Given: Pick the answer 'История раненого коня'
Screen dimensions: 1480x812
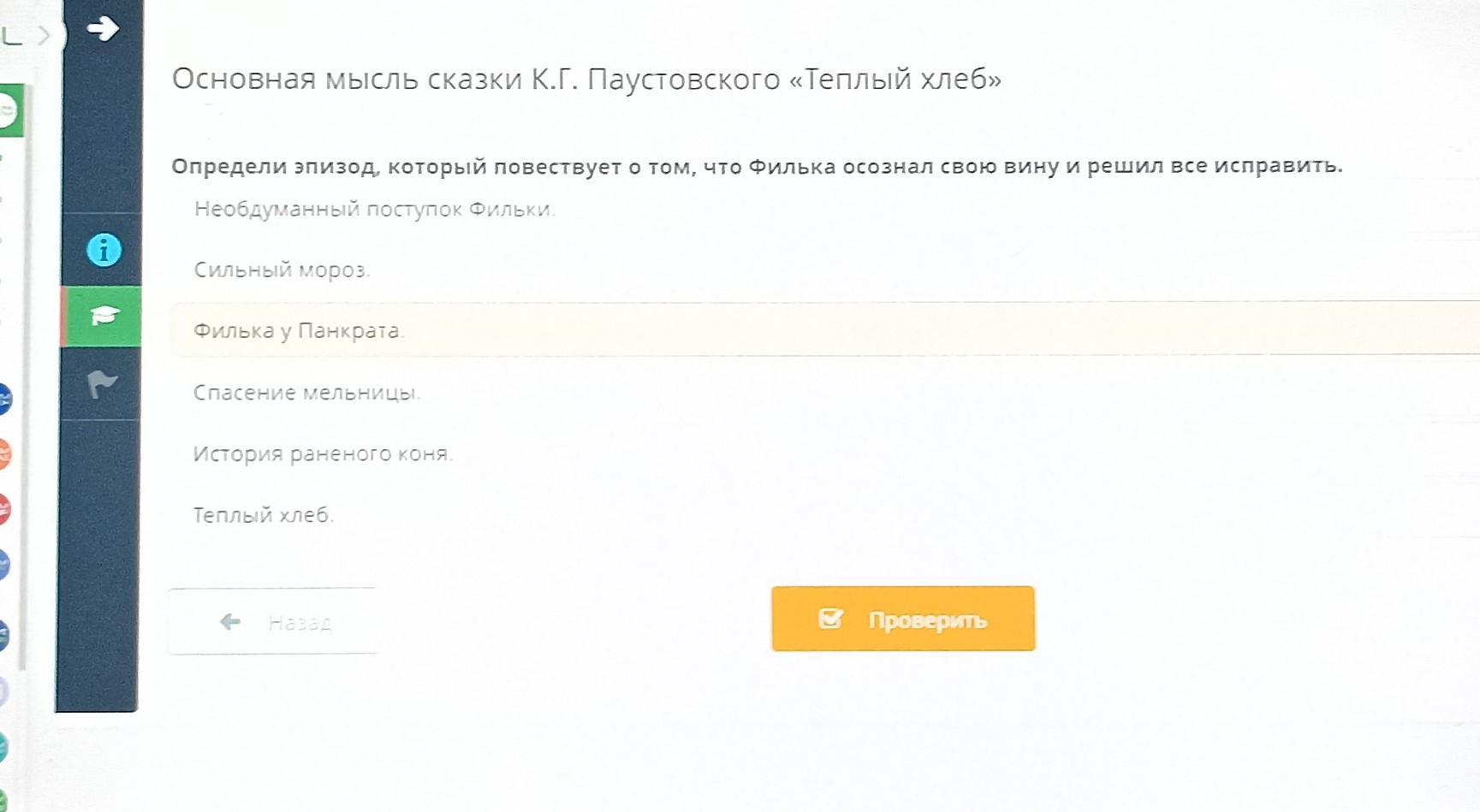Looking at the screenshot, I should pos(323,453).
